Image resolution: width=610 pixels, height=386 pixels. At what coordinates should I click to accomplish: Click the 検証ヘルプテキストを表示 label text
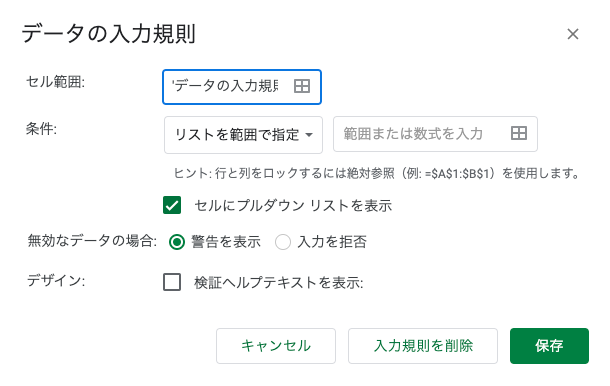point(279,282)
